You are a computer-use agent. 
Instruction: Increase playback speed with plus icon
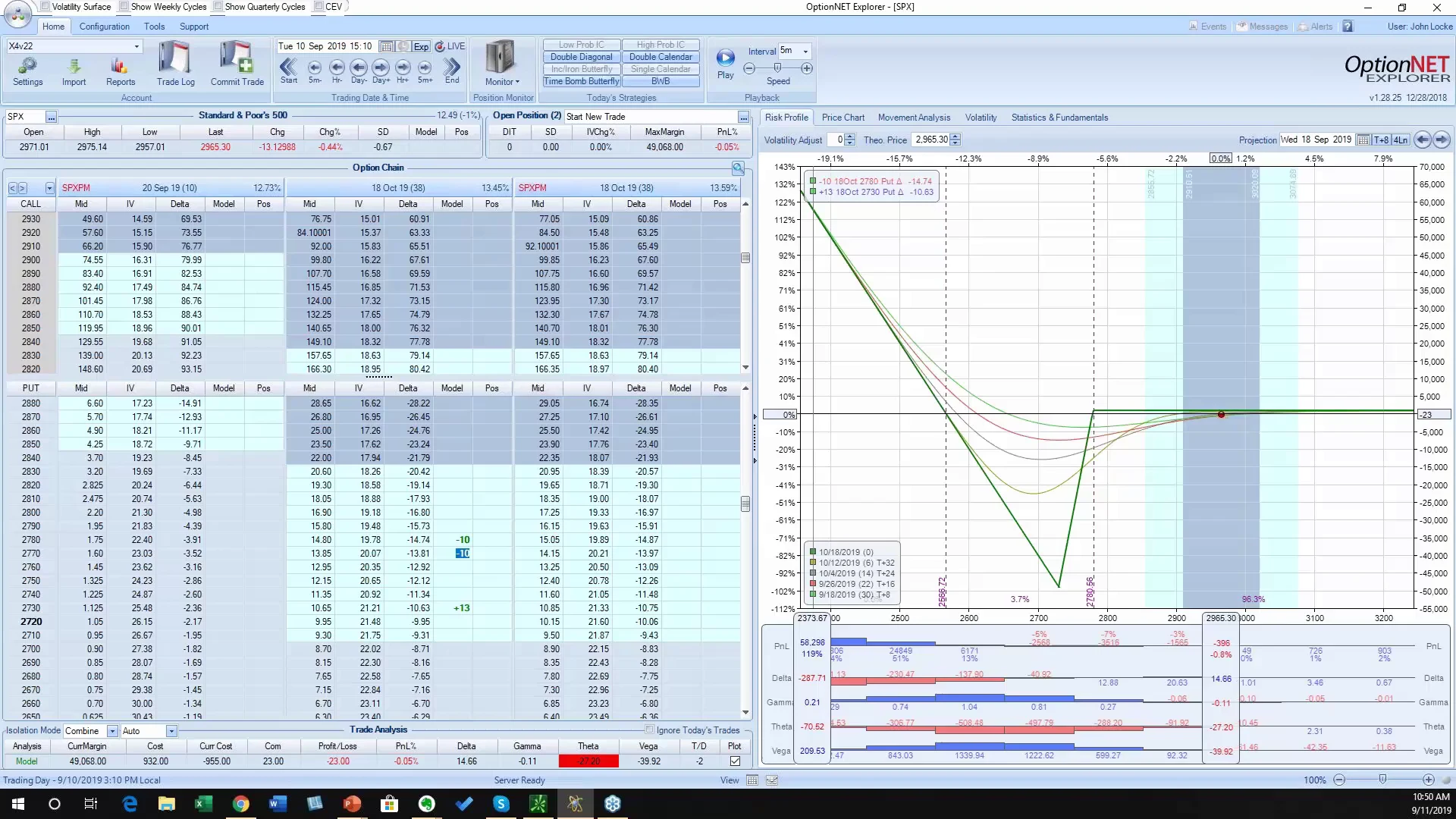807,68
